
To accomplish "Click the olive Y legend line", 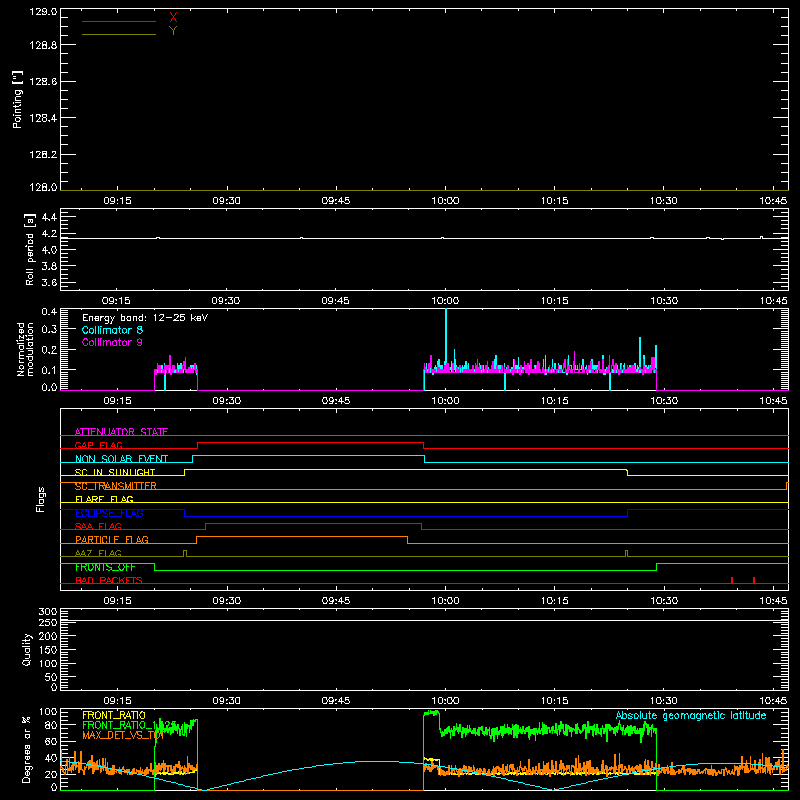I will tap(118, 34).
